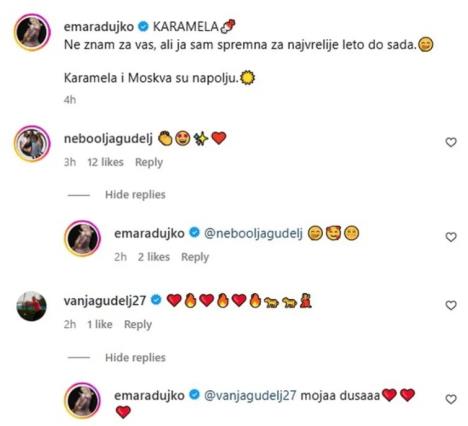This screenshot has height=426, width=468.
Task: Hide replies under vanjagudelj27's comment
Action: tap(135, 358)
